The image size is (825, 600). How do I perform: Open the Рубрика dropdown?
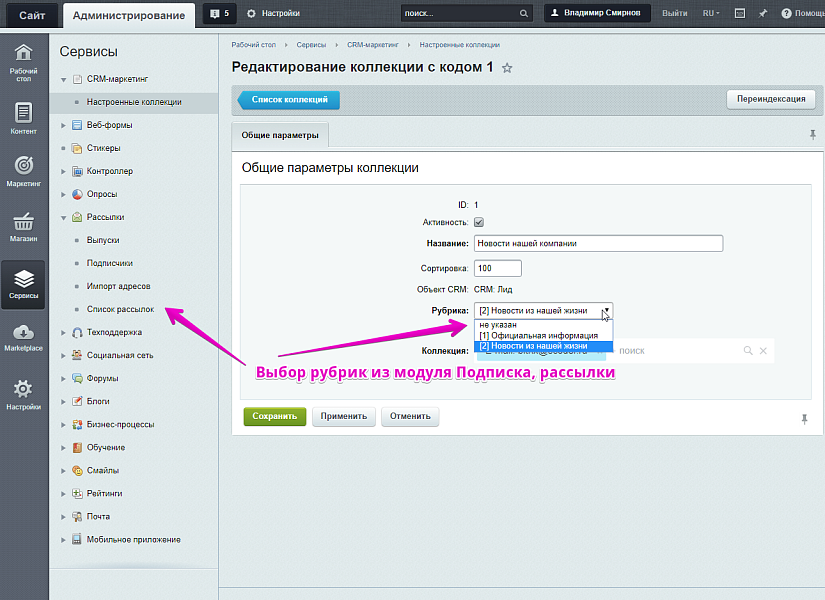[x=543, y=310]
